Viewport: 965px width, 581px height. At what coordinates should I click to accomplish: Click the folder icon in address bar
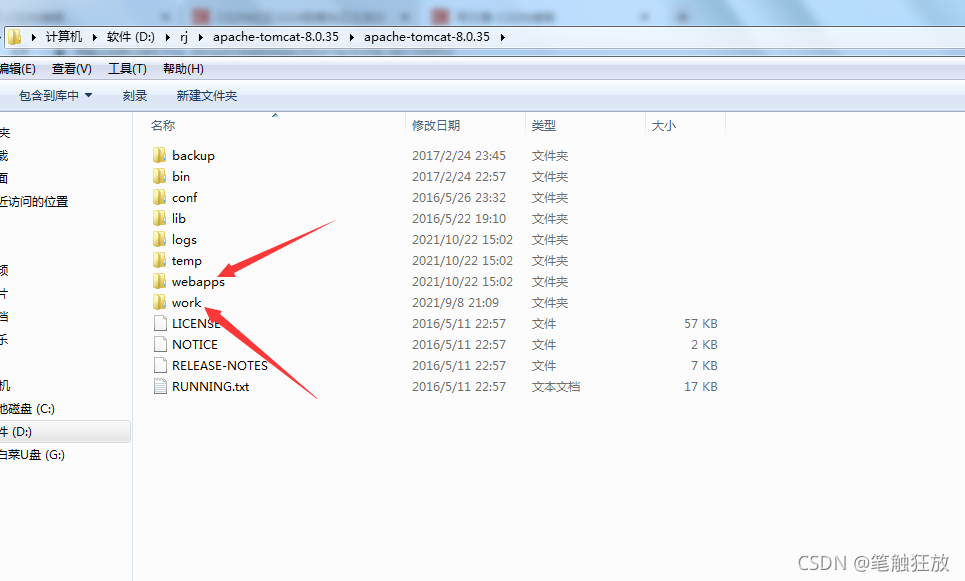14,37
